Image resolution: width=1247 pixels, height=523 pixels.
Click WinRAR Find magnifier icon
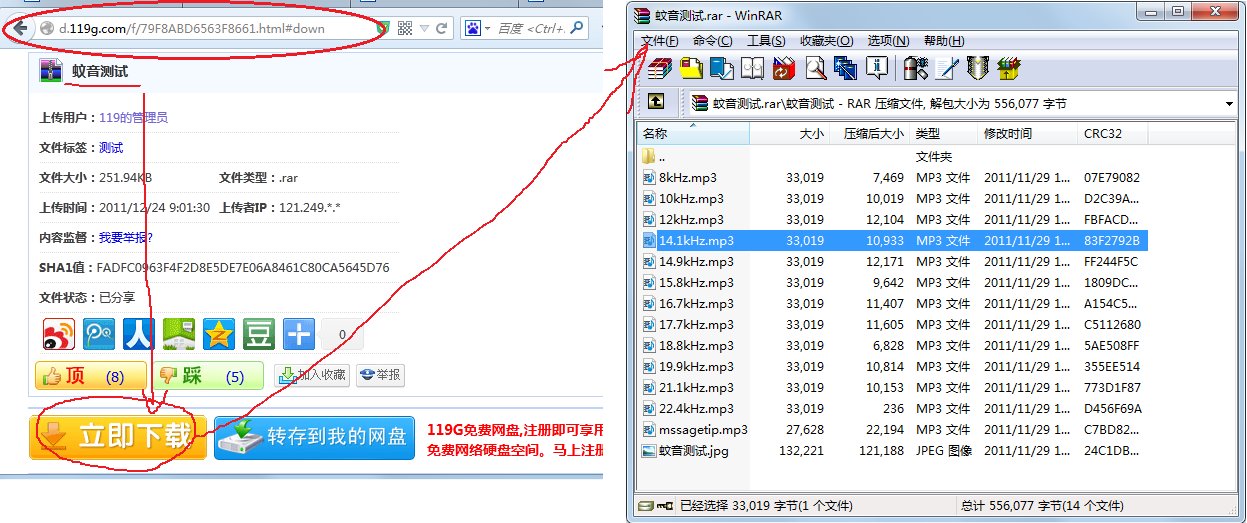(815, 68)
